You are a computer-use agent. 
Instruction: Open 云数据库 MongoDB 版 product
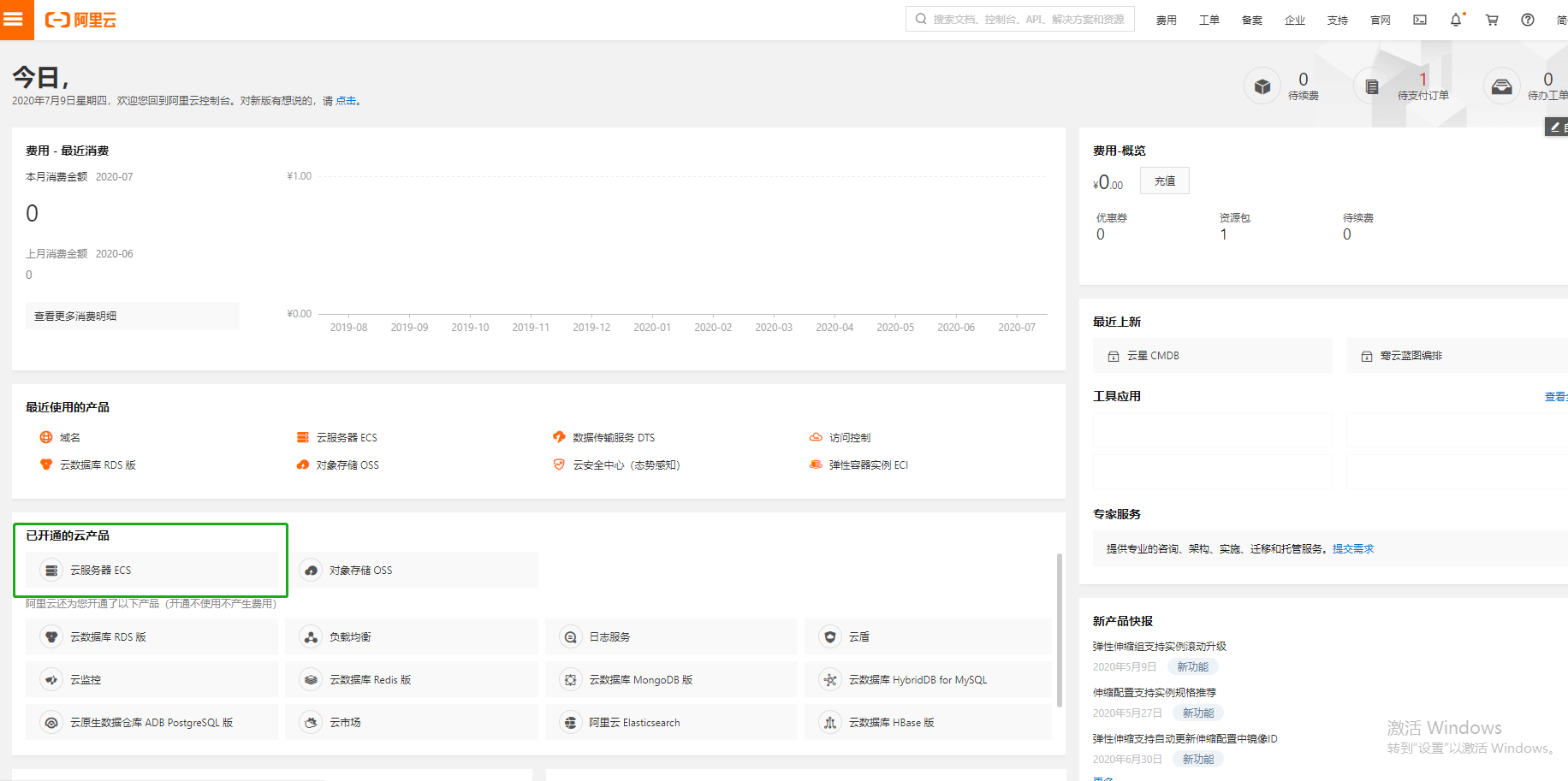click(671, 680)
